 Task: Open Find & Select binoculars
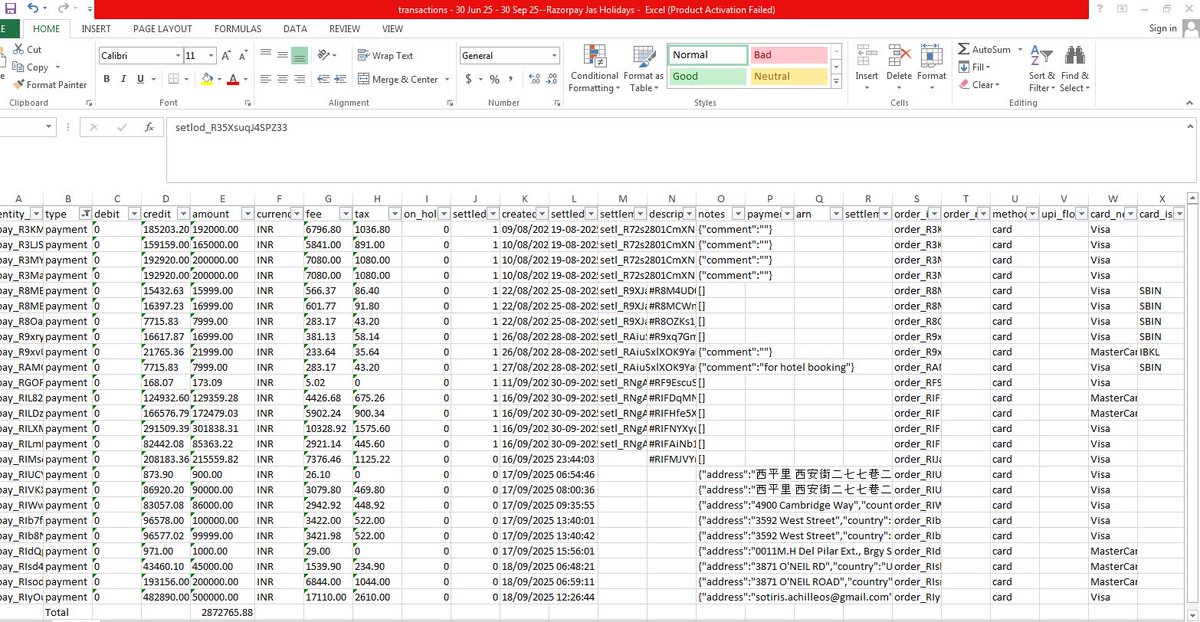pos(1075,68)
